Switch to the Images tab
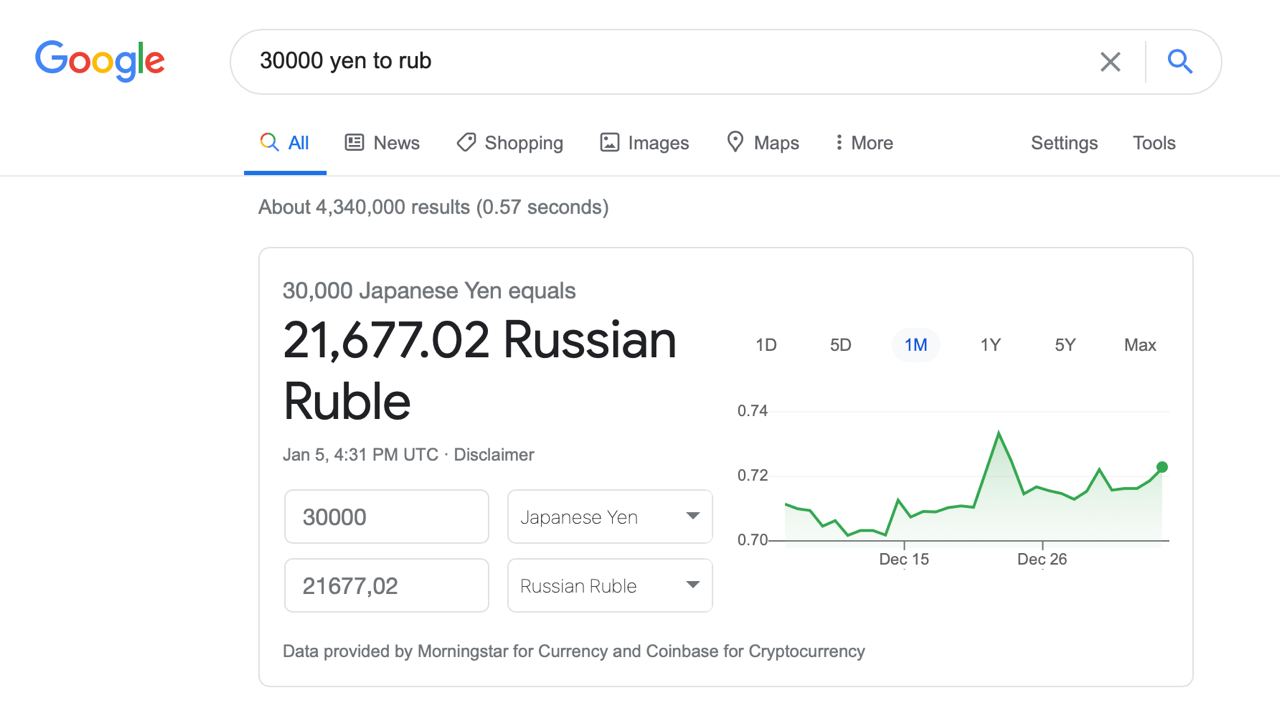1280x706 pixels. tap(644, 143)
